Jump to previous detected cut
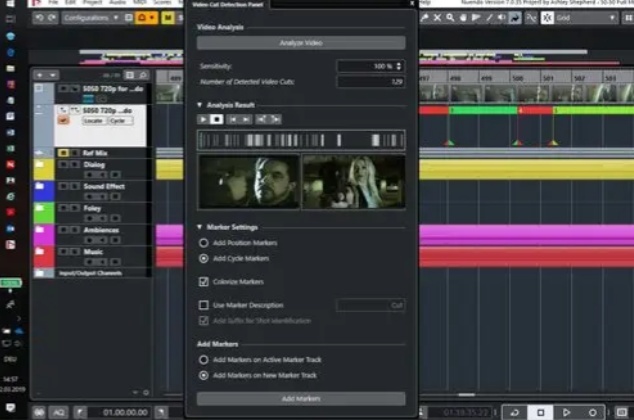Screen dimensions: 634x420 tap(232, 119)
